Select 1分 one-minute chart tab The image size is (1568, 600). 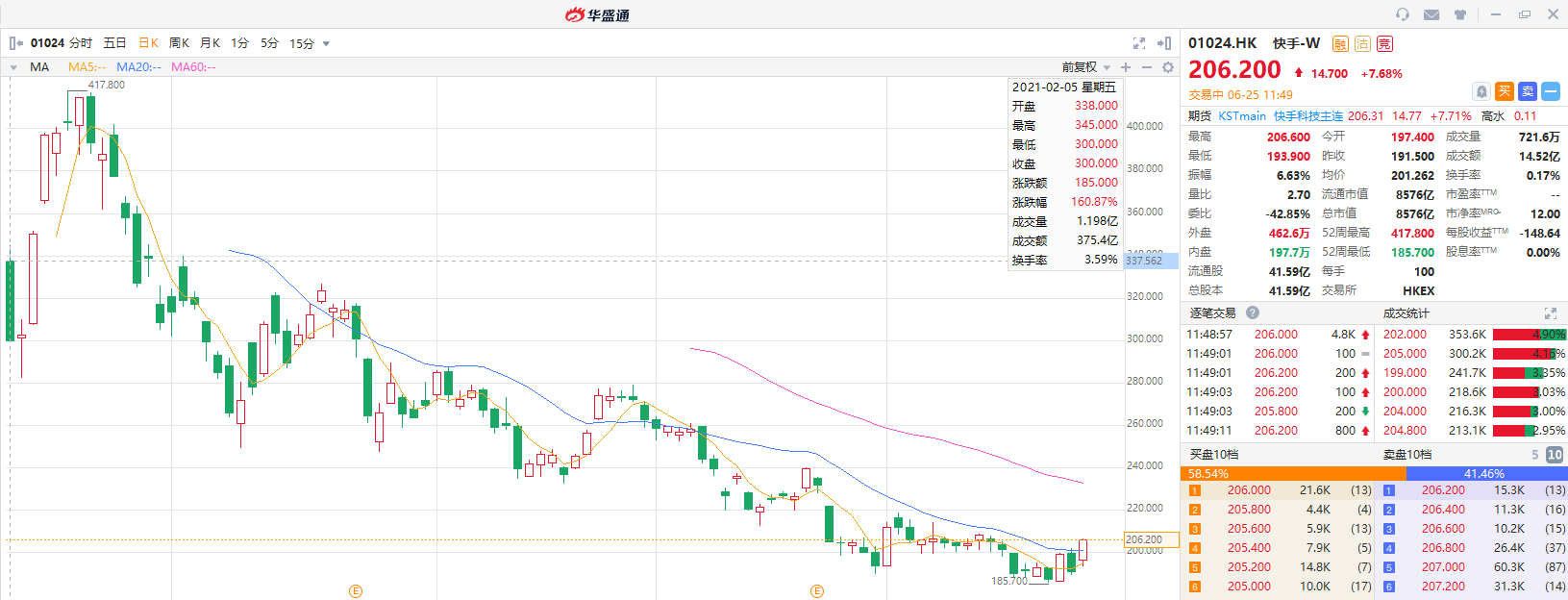[240, 43]
